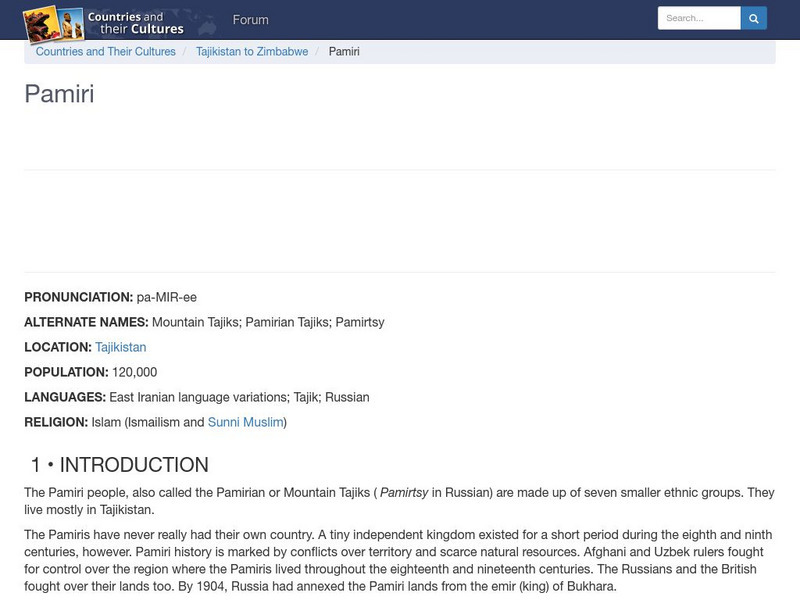Focus the Search input field

[x=699, y=18]
